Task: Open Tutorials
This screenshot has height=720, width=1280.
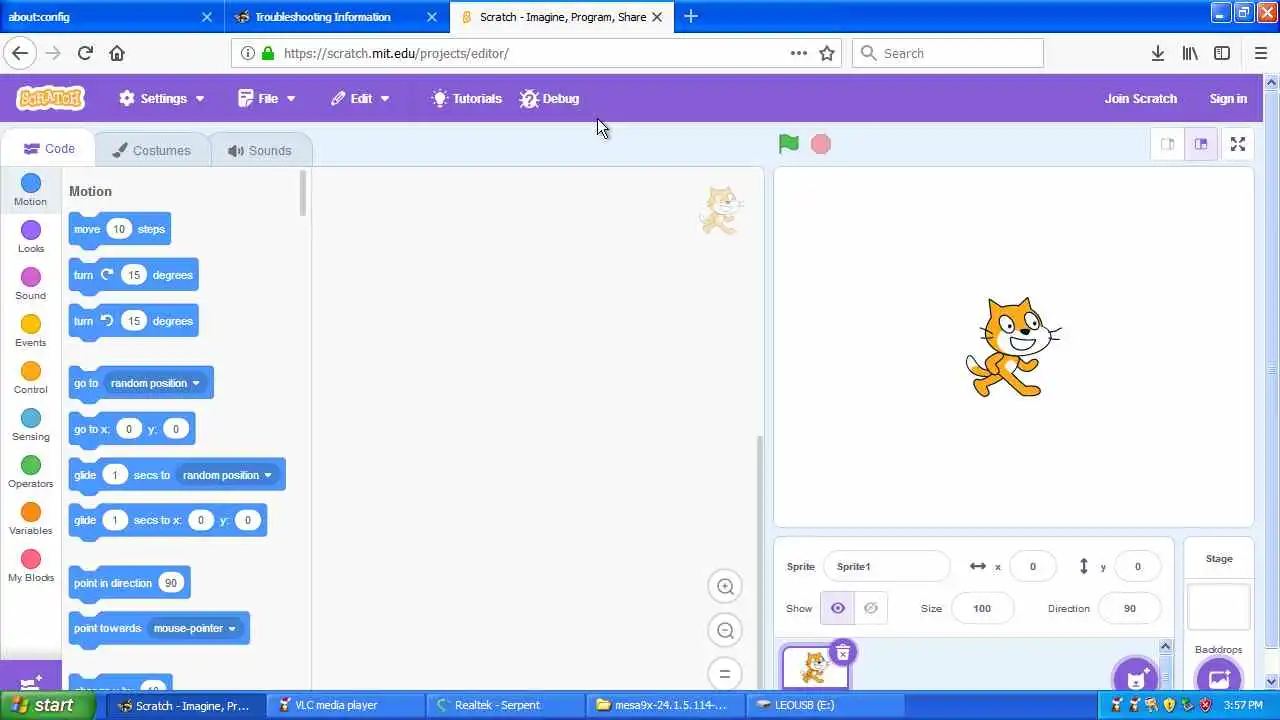Action: [466, 98]
